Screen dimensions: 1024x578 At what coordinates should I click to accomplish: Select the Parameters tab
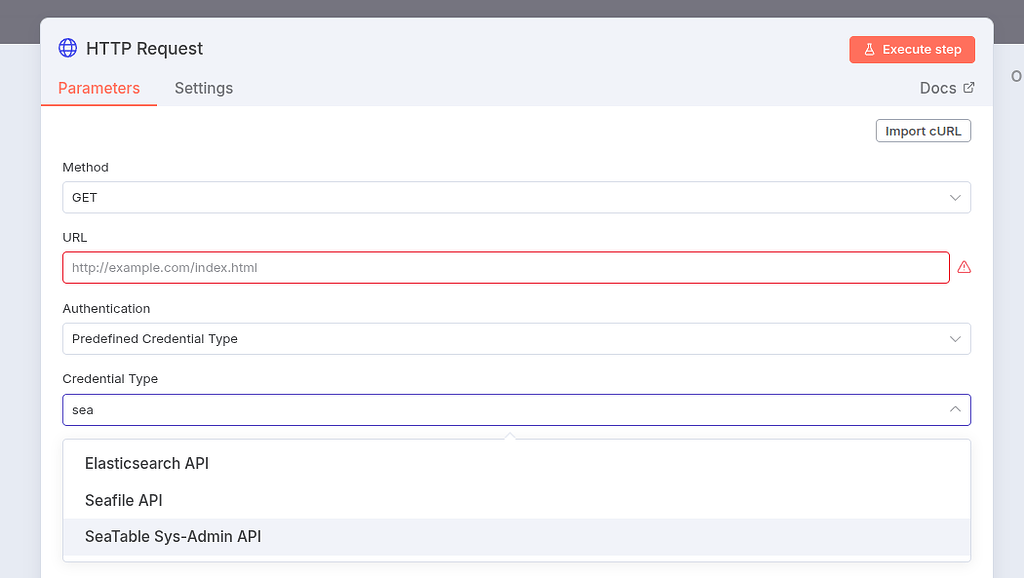tap(99, 88)
